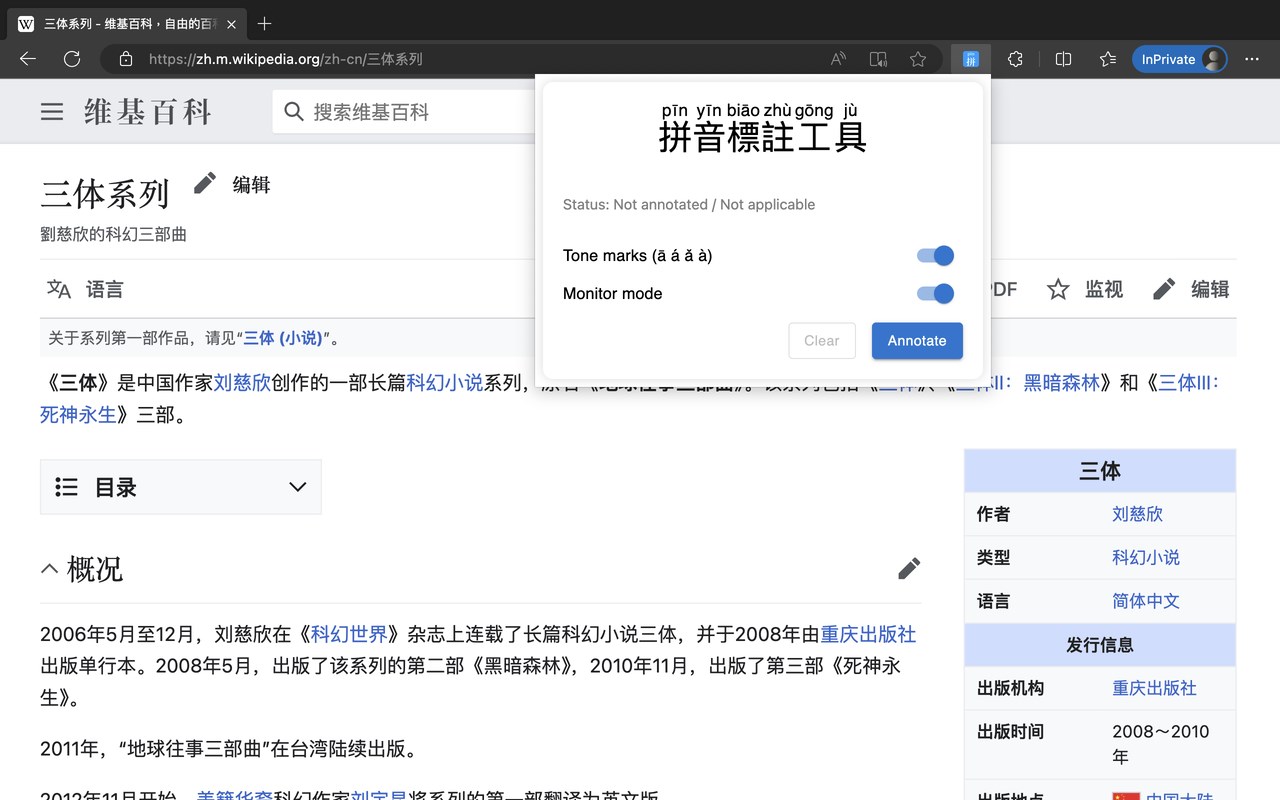Open a new tab with plus icon
1280x800 pixels.
tap(264, 23)
